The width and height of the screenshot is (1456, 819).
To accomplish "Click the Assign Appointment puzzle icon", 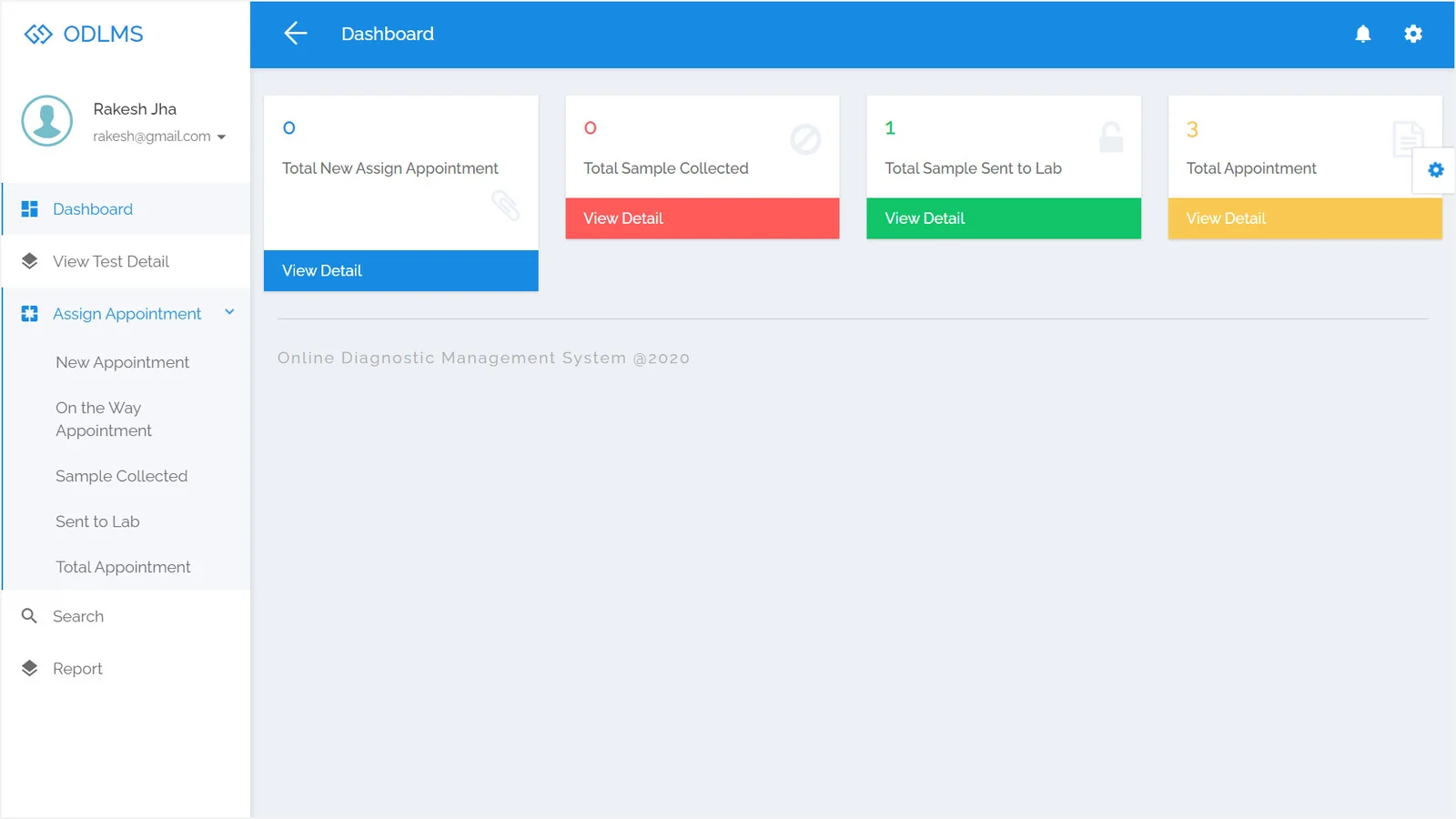I will 29,314.
